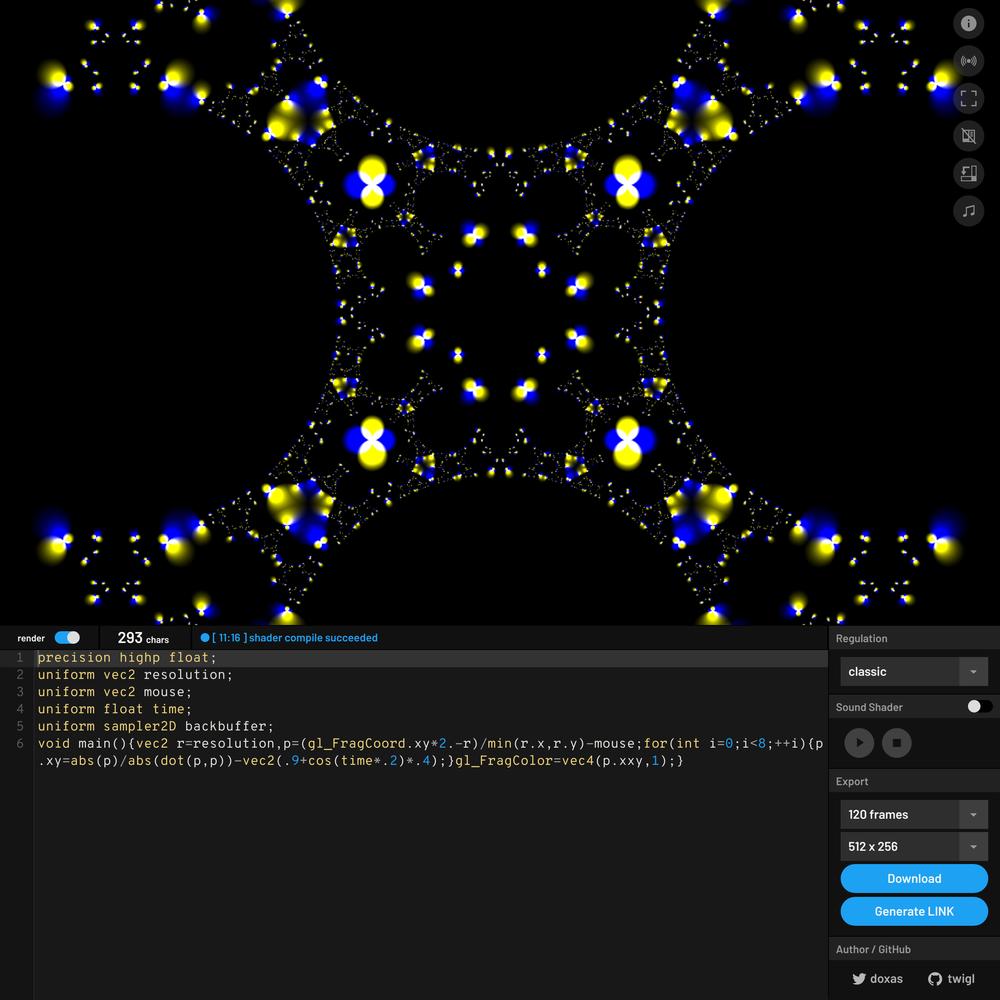Open the information icon at top right
The width and height of the screenshot is (1000, 1000).
tap(968, 24)
